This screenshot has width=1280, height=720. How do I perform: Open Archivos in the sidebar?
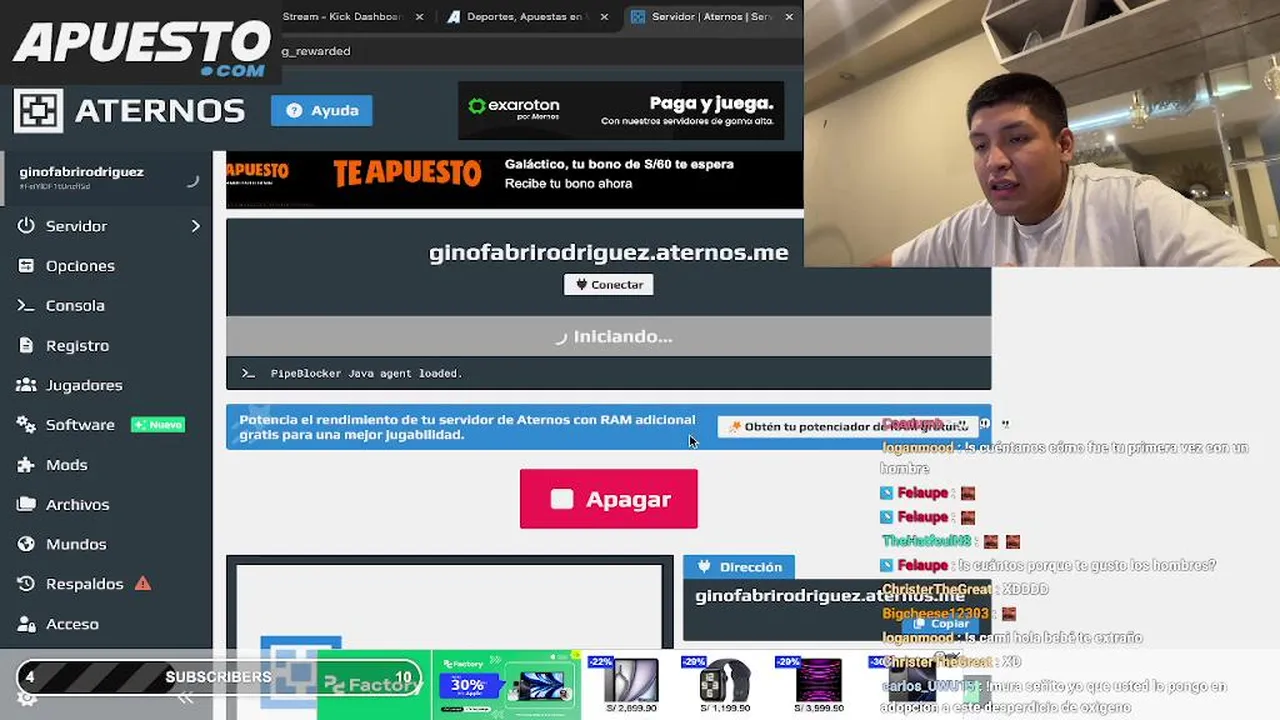[77, 505]
